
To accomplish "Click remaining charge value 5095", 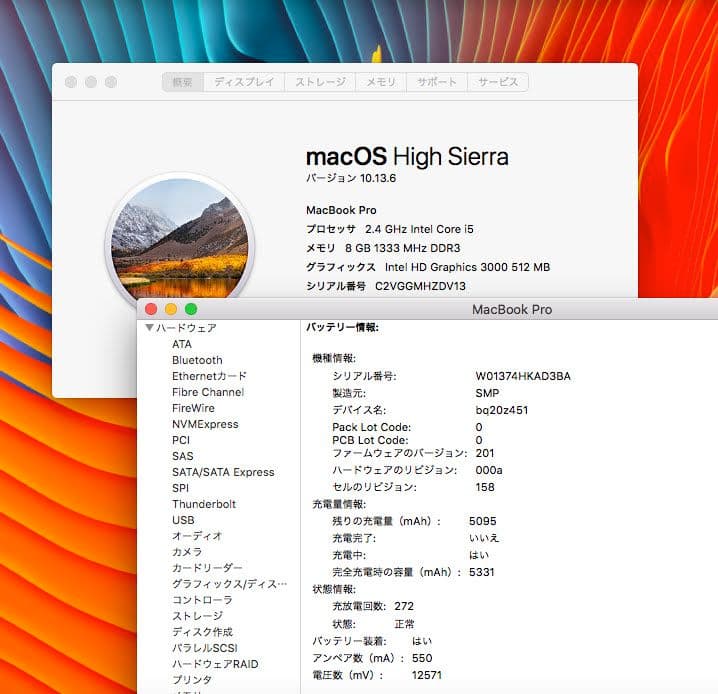I will coord(483,521).
